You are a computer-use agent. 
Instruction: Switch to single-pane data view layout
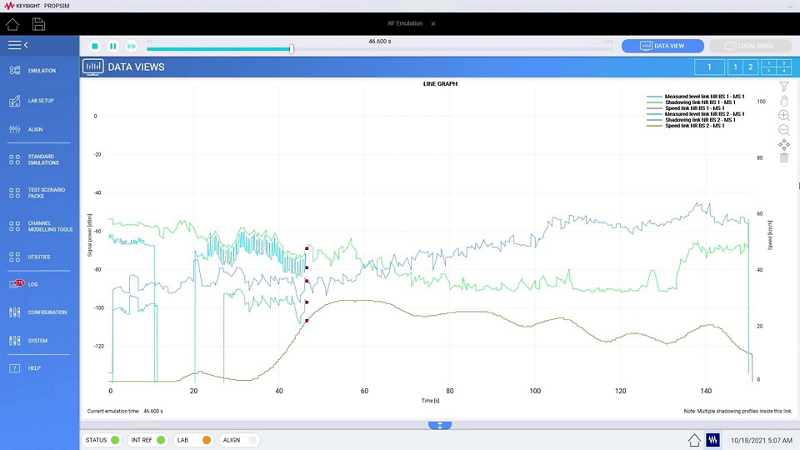709,67
